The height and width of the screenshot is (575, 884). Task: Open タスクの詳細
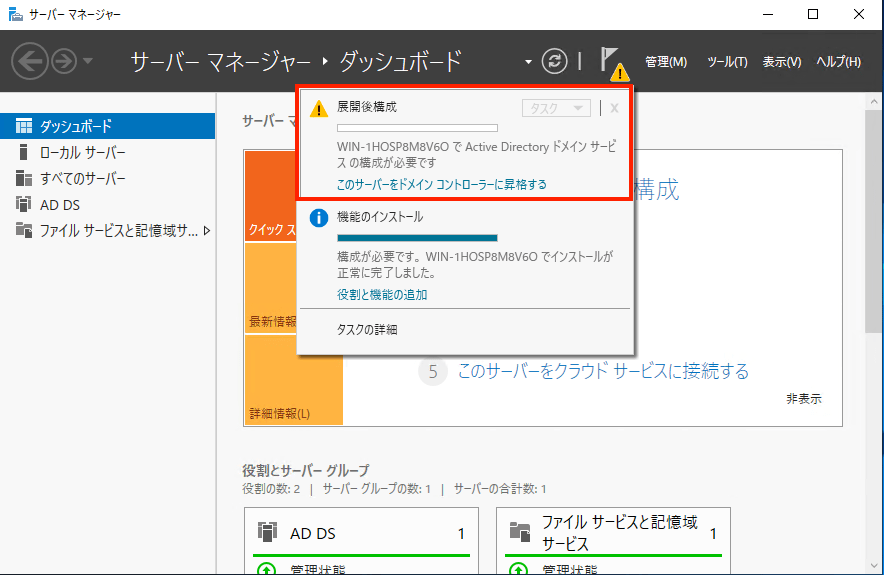(367, 330)
